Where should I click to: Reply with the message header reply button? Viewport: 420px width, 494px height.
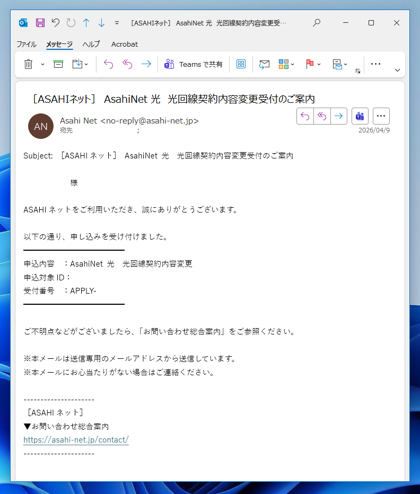pyautogui.click(x=305, y=116)
